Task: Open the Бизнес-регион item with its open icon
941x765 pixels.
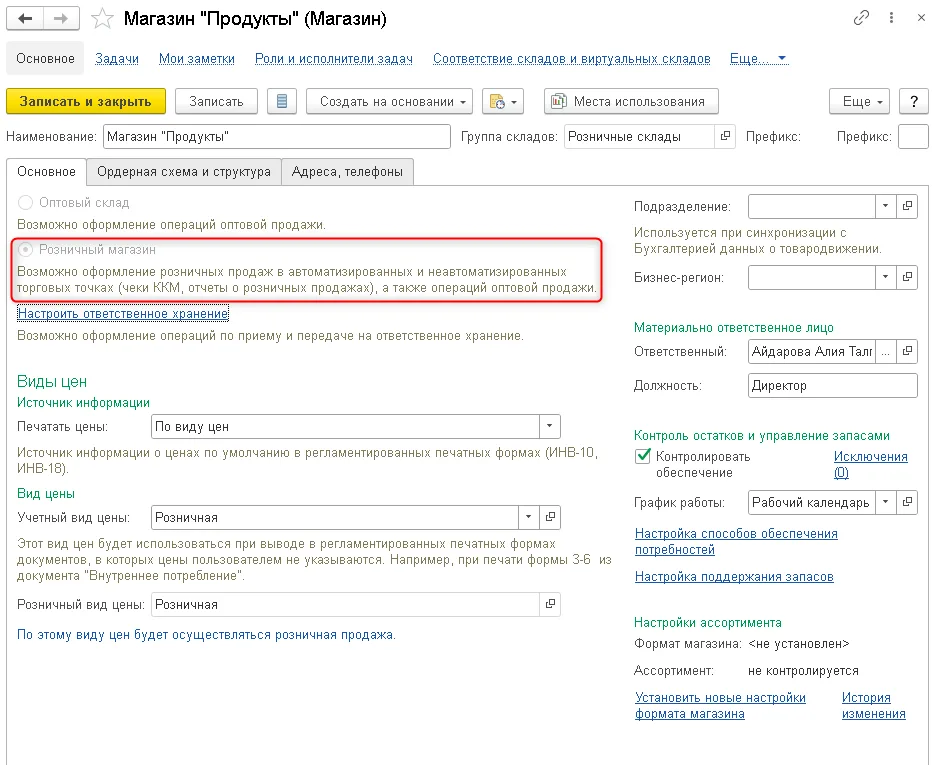Action: [x=907, y=277]
